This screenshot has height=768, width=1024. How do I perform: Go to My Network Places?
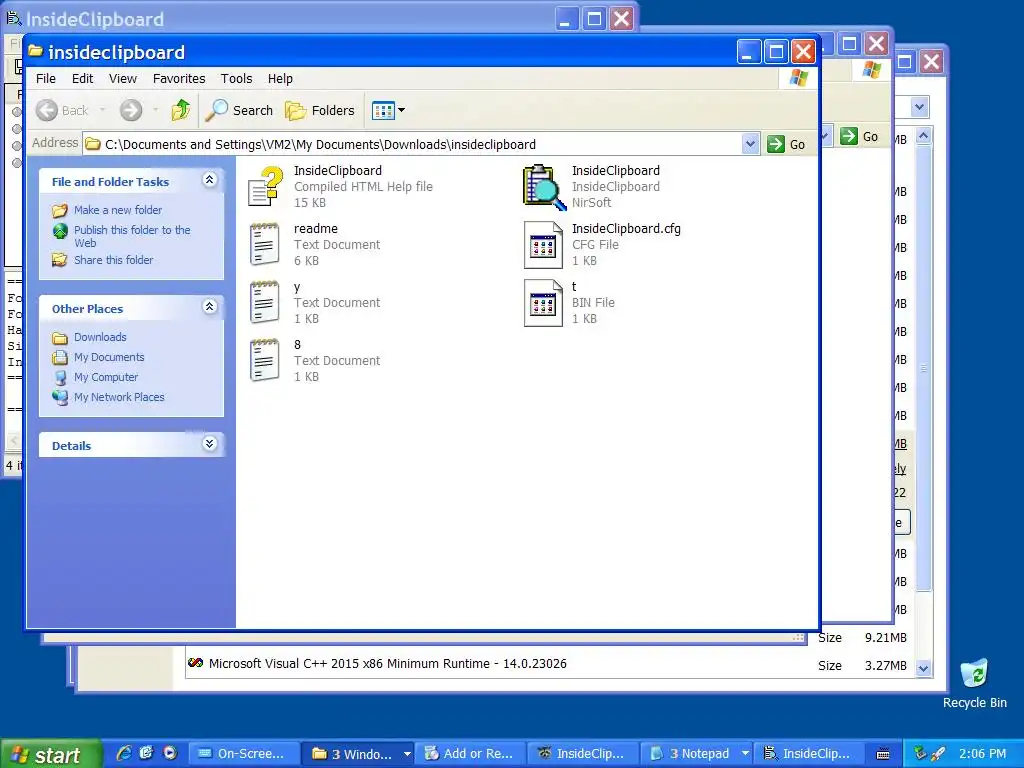(x=119, y=397)
